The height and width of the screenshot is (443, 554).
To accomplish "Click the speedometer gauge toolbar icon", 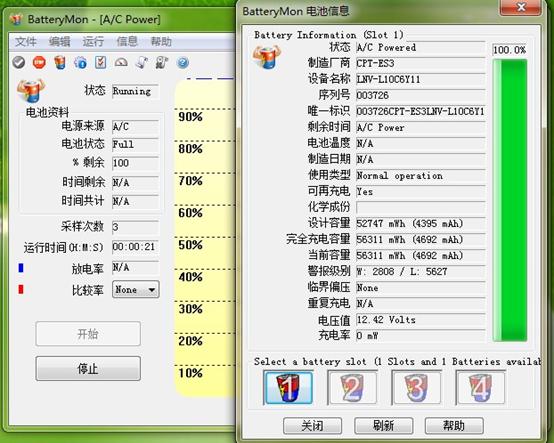I will tap(121, 63).
